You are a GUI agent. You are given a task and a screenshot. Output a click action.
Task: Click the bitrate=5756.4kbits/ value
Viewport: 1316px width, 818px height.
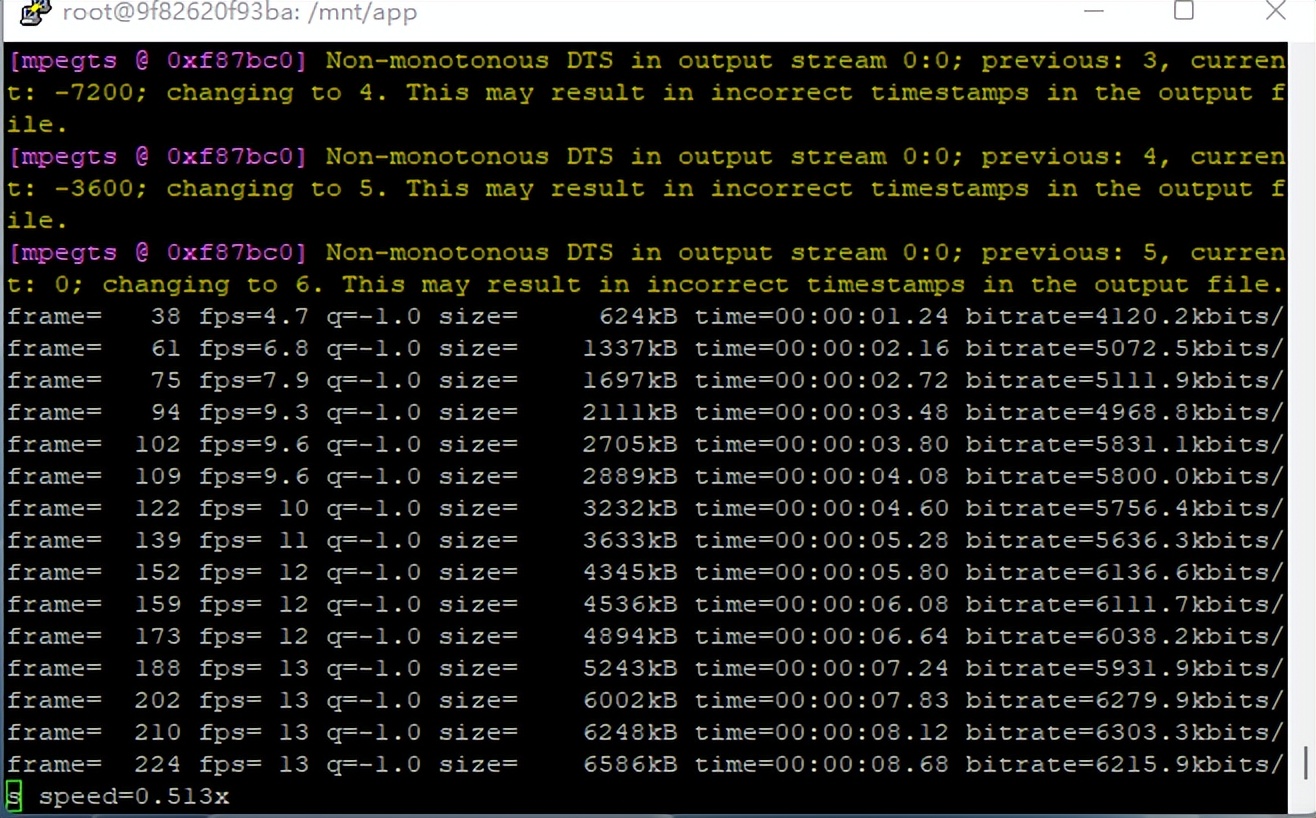[1126, 509]
